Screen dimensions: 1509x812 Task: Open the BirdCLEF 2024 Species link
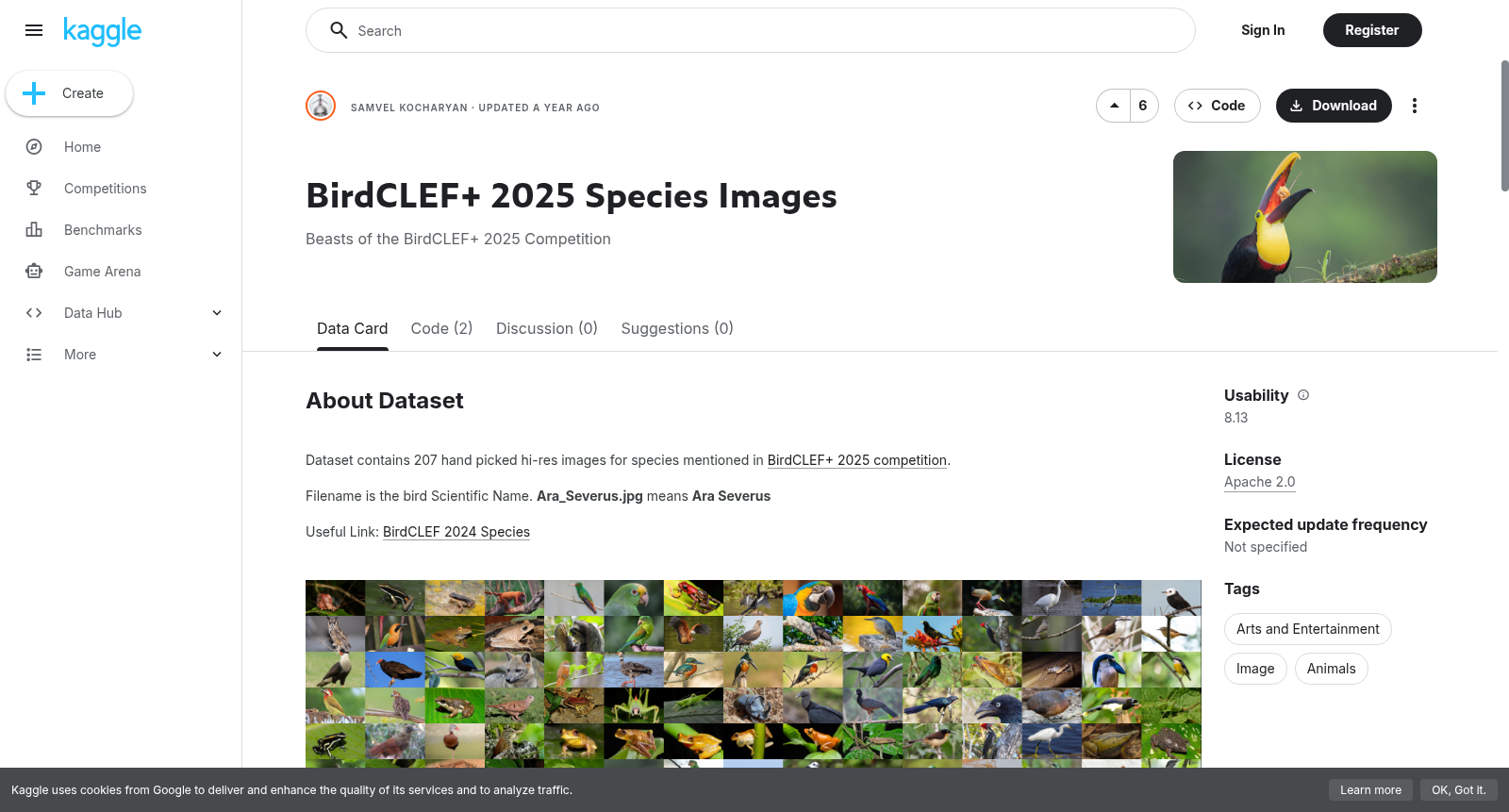[456, 532]
